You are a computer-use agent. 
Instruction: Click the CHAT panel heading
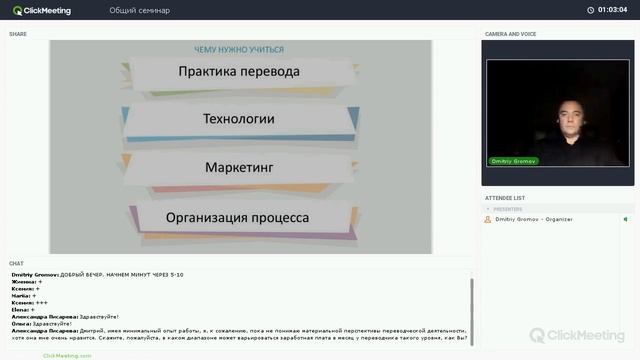click(16, 264)
